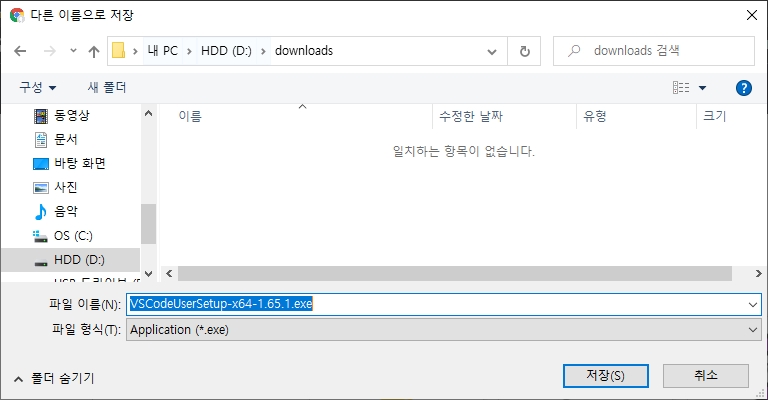768x400 pixels.
Task: Click the view layout icon
Action: 682,88
